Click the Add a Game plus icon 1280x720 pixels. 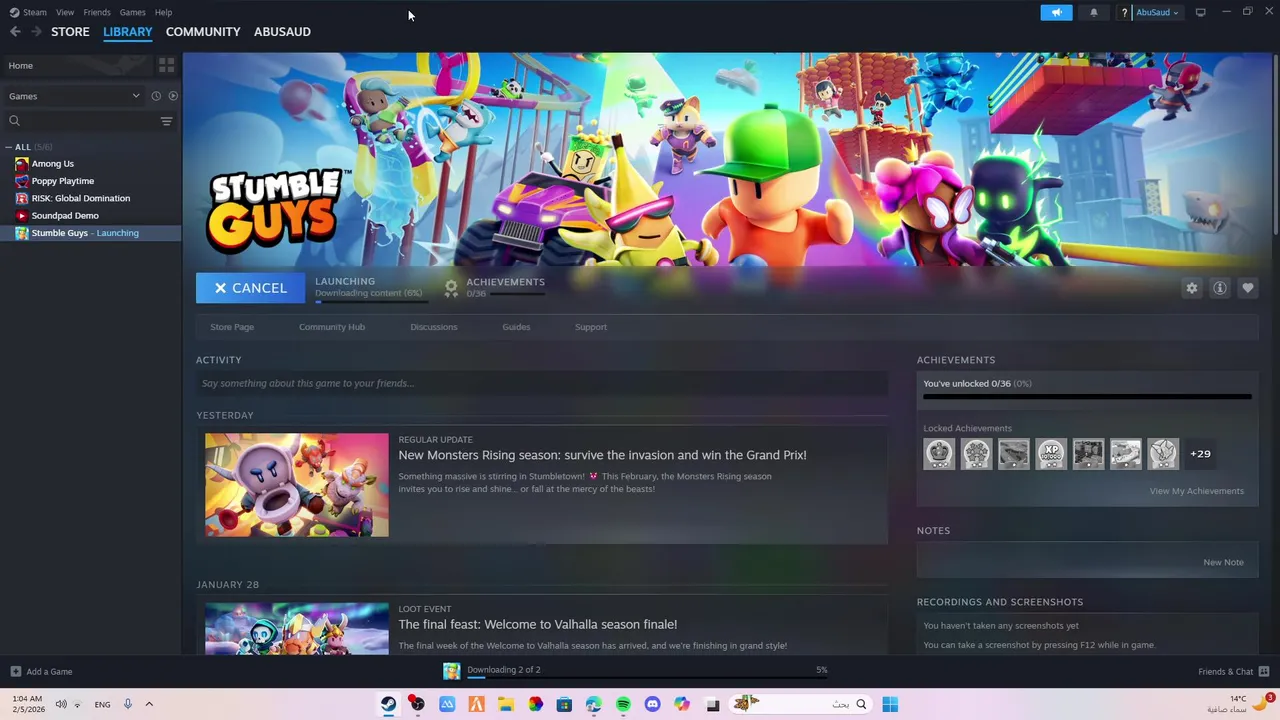click(x=15, y=671)
